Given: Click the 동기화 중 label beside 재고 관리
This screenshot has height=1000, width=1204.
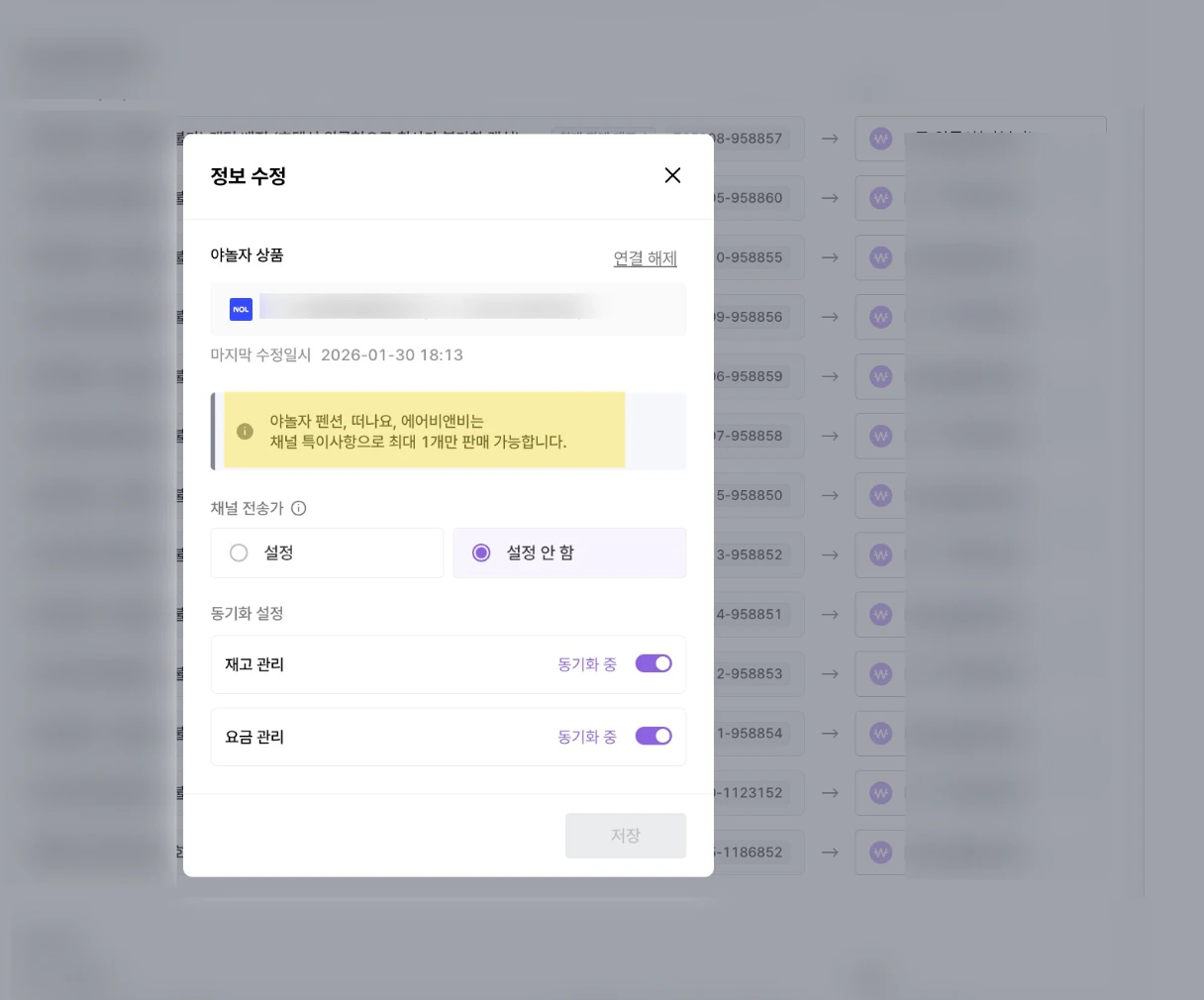Looking at the screenshot, I should [x=587, y=664].
